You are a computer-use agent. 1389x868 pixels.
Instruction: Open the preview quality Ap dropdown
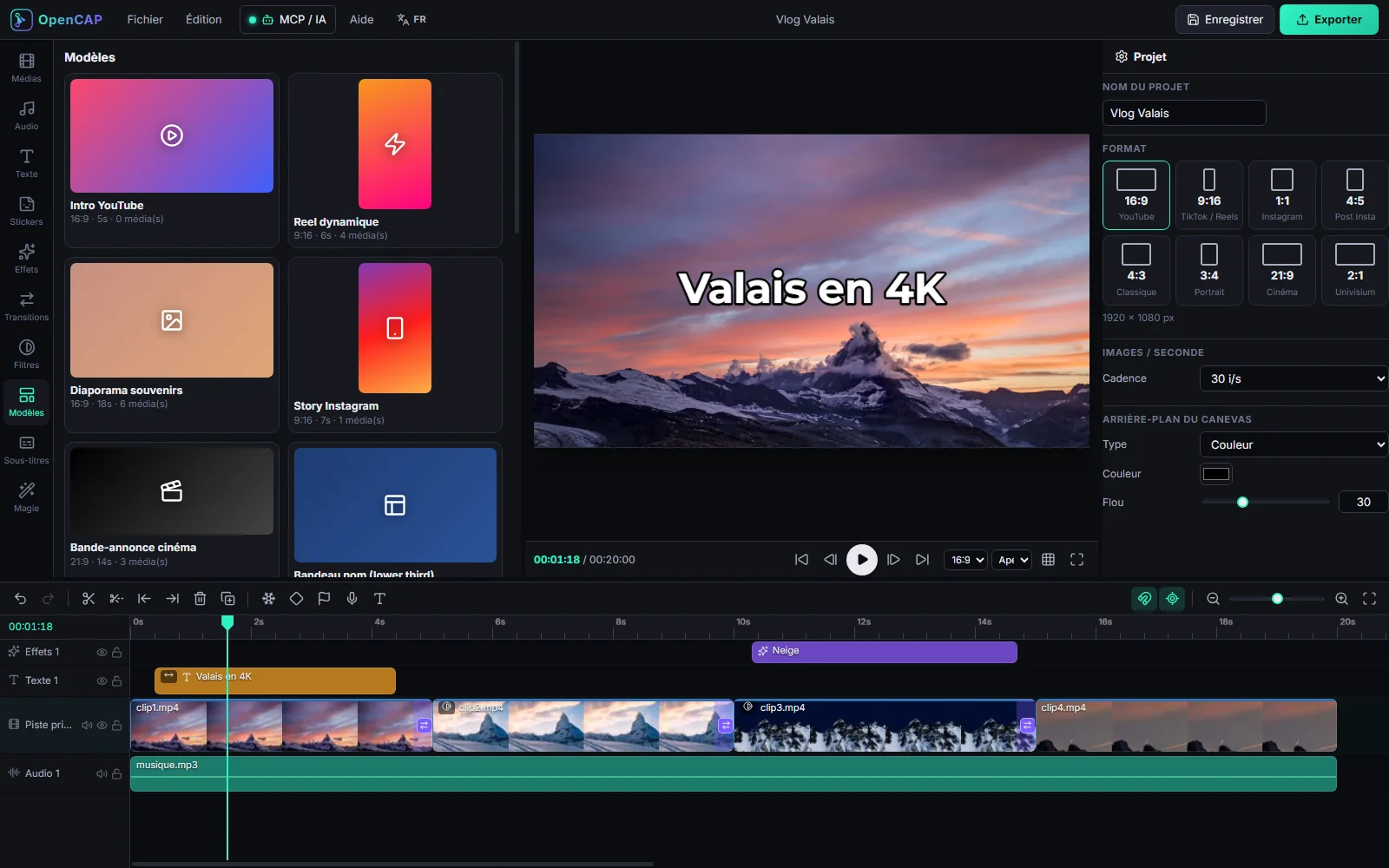[1011, 560]
